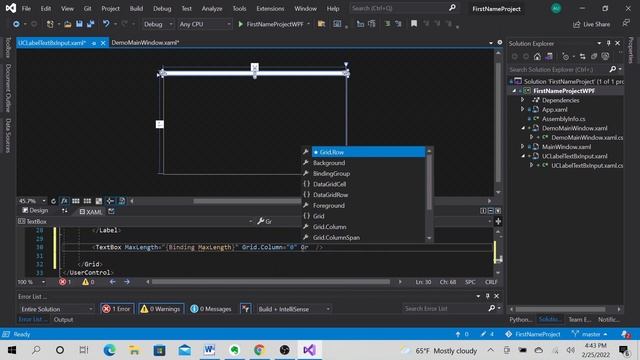Switch to DemoMainWindow.xaml tab
The width and height of the screenshot is (640, 360).
pos(145,42)
